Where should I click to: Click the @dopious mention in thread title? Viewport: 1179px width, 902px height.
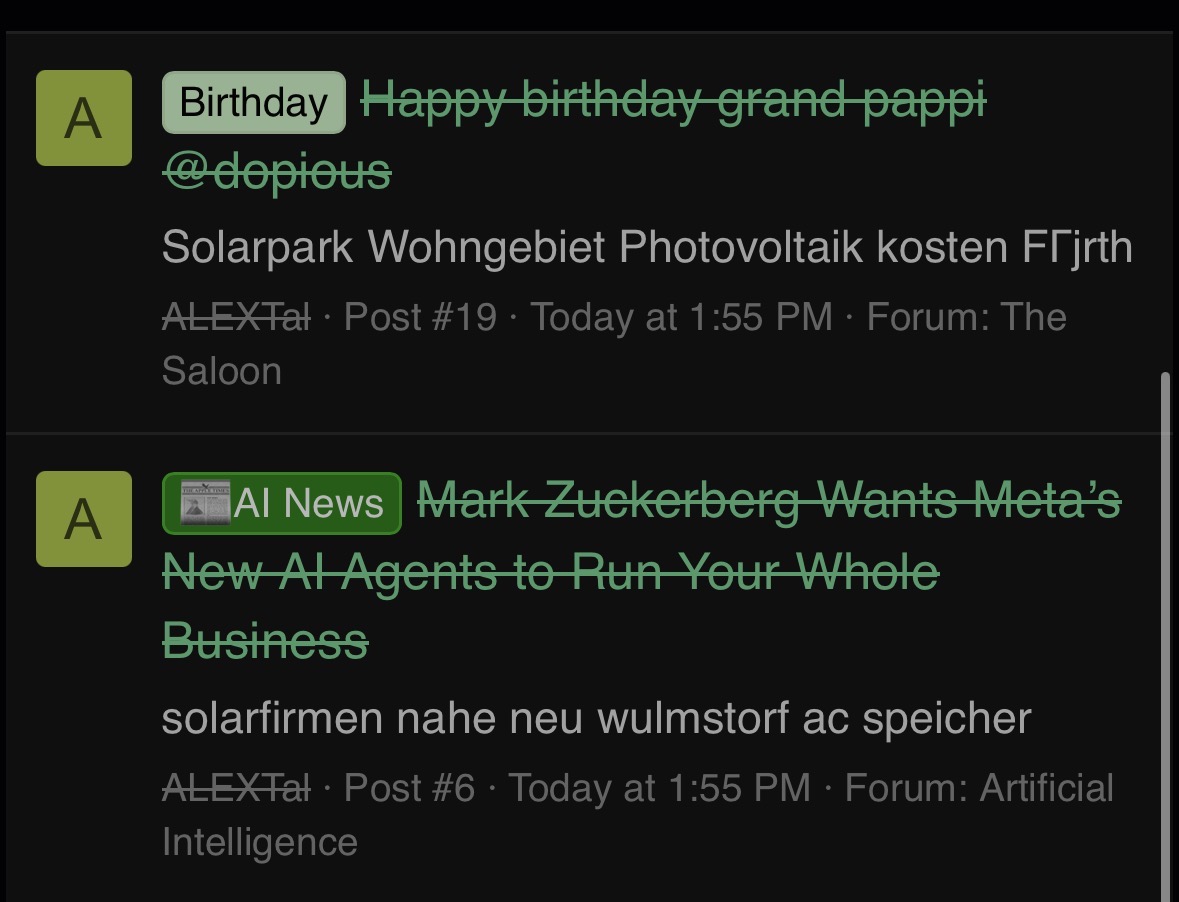click(277, 171)
